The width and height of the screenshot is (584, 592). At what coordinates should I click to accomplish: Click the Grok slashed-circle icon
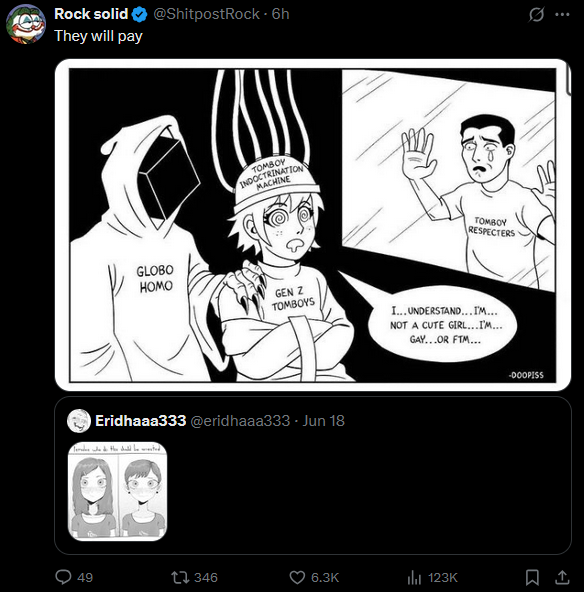coord(536,15)
